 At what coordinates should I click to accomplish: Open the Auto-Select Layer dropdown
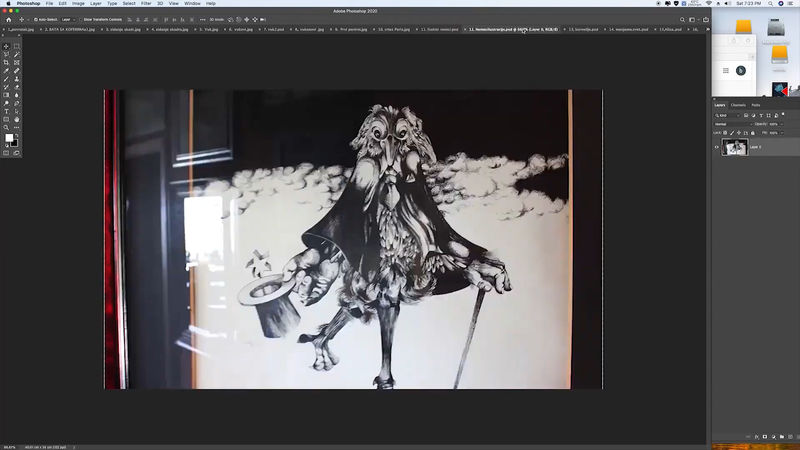pyautogui.click(x=68, y=19)
